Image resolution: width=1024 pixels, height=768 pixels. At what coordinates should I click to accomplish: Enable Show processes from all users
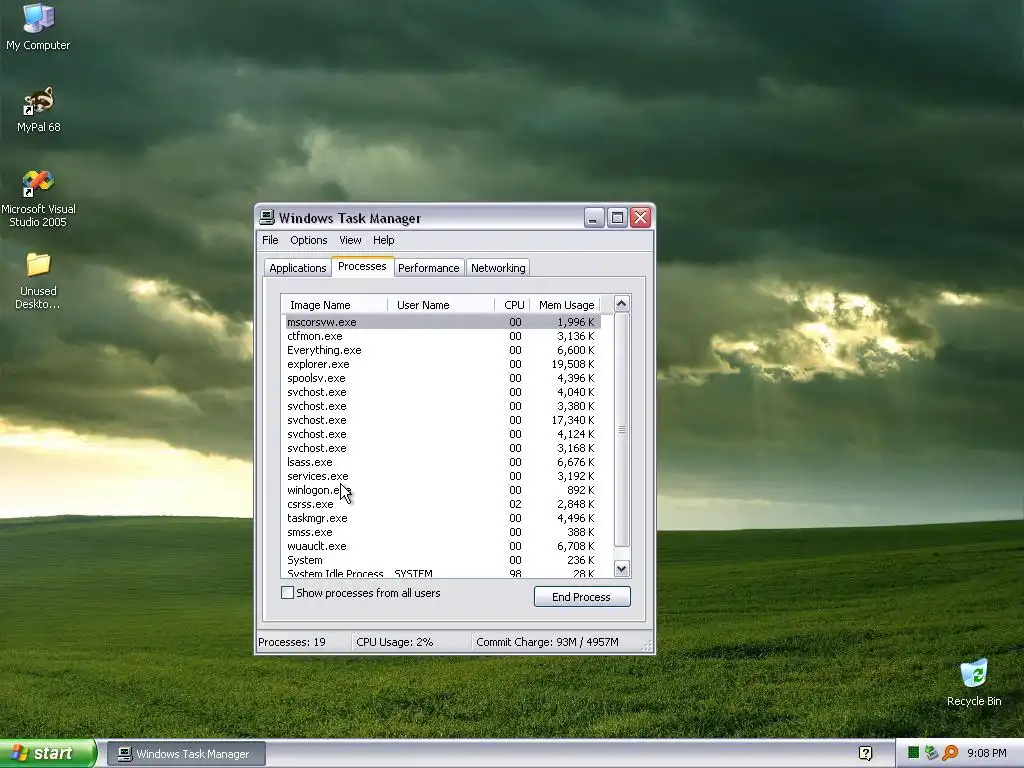coord(287,593)
